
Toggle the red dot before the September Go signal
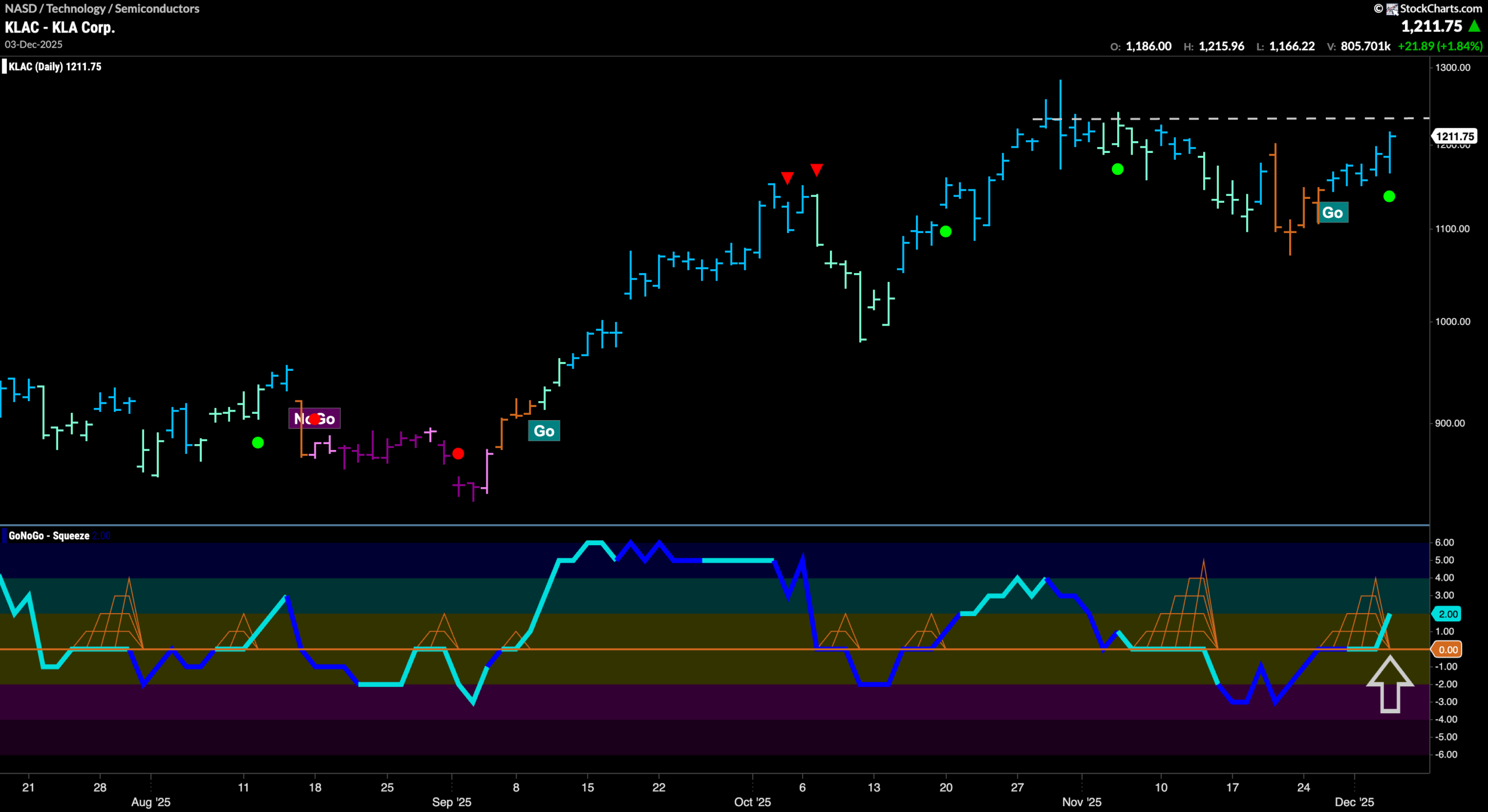[458, 454]
